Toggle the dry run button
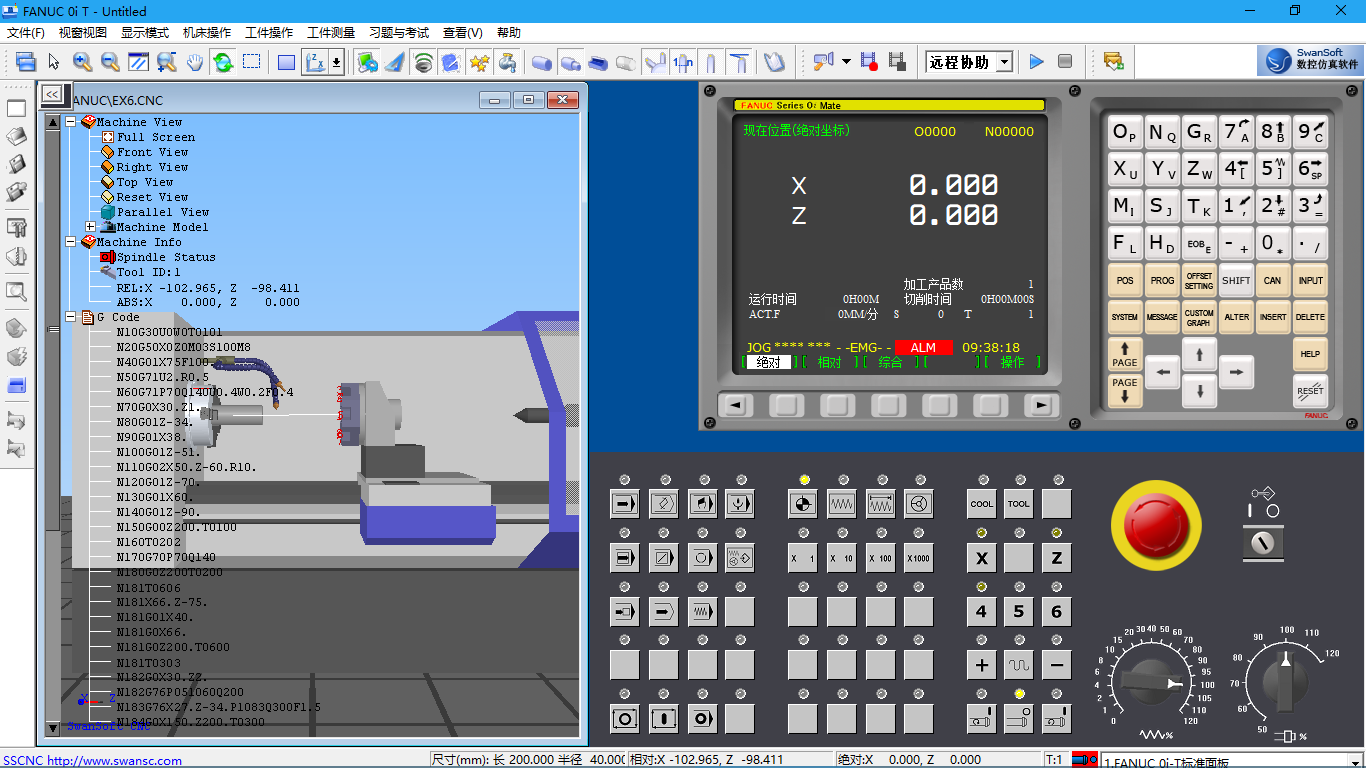 [x=702, y=610]
